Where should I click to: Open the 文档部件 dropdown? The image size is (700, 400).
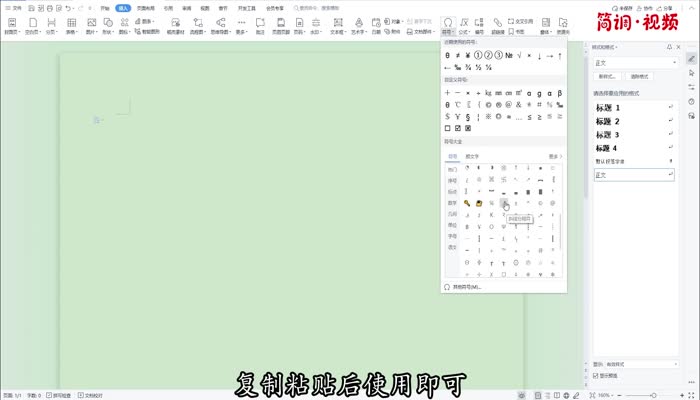[x=421, y=32]
